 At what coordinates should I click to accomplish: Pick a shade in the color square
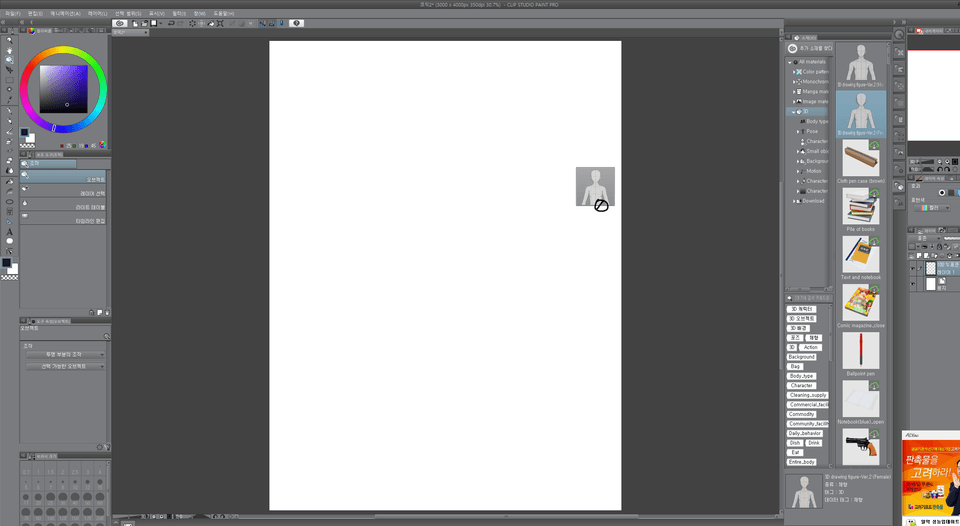[x=64, y=89]
